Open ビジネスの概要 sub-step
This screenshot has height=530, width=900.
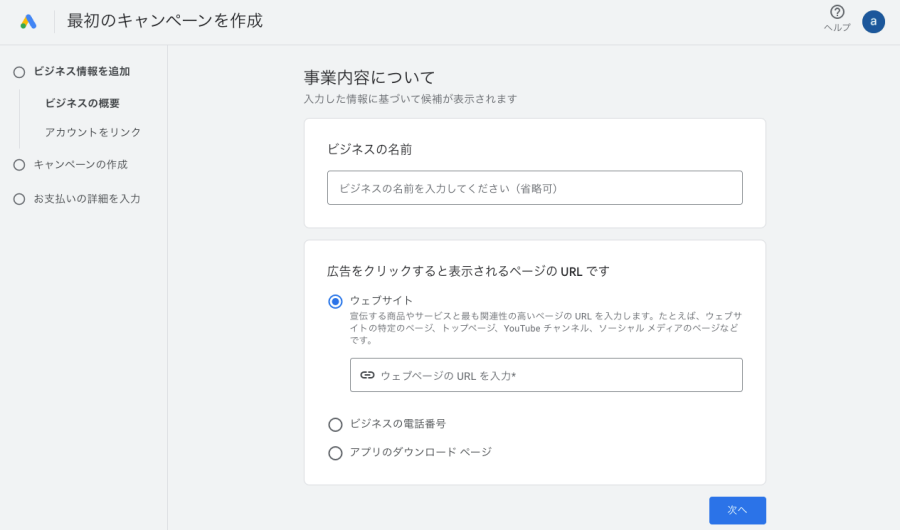coord(82,103)
